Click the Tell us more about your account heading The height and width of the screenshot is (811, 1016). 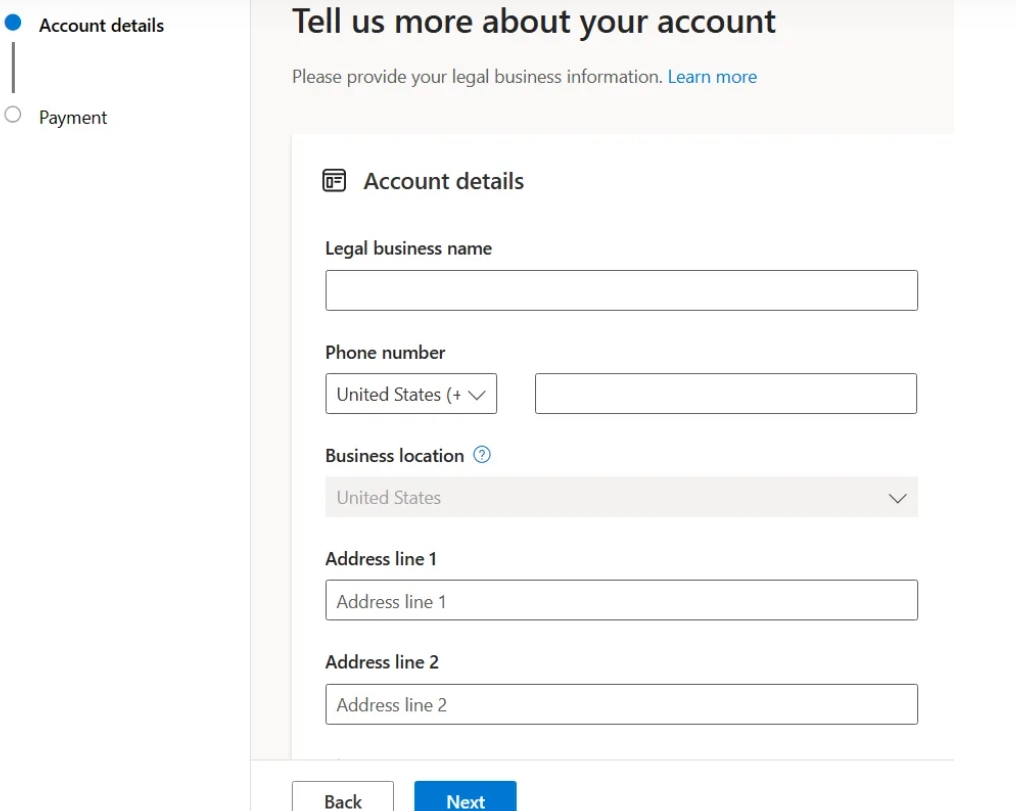click(533, 22)
